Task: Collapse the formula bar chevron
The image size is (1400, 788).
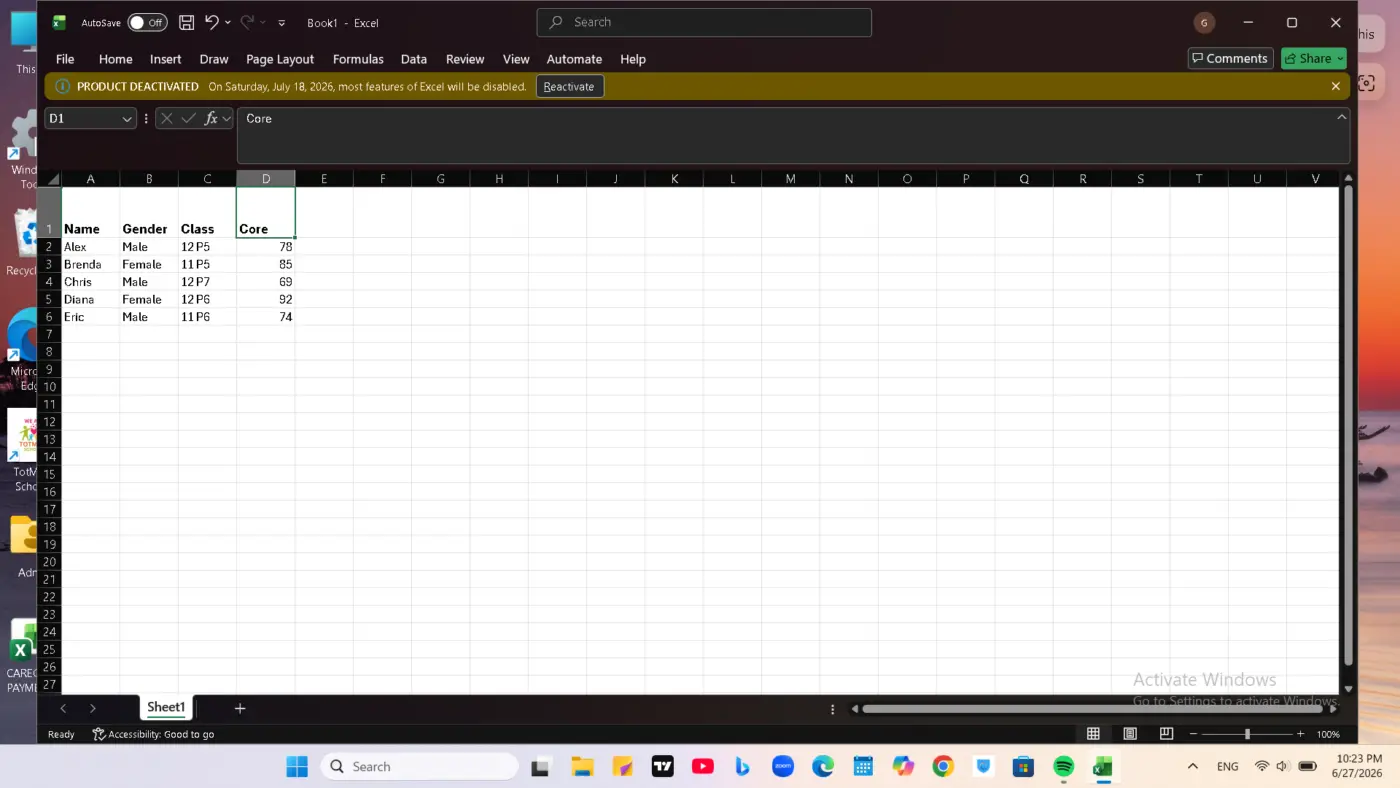Action: point(1341,117)
